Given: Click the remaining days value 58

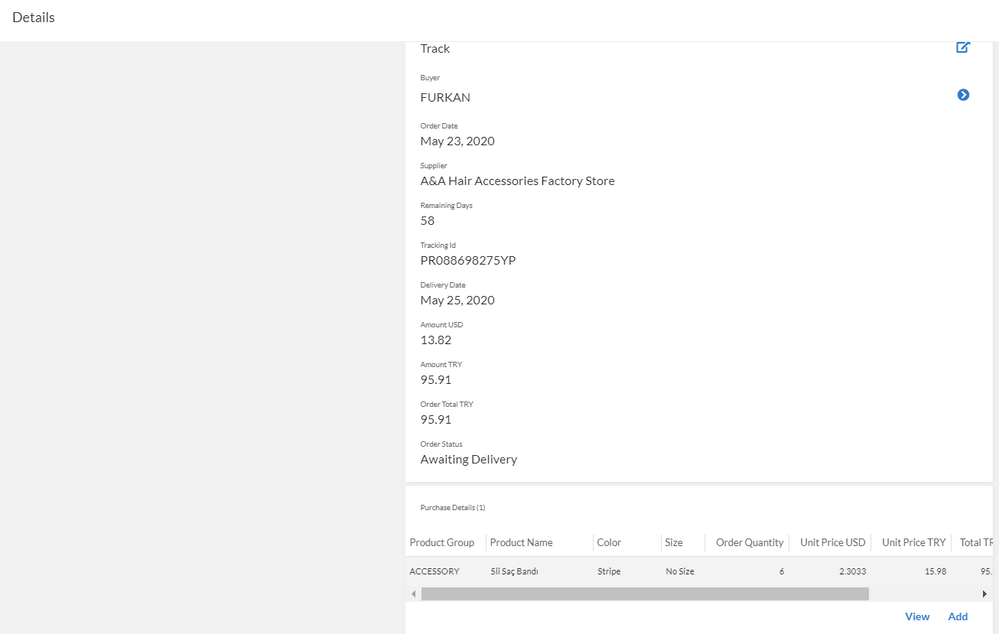Looking at the screenshot, I should (428, 220).
